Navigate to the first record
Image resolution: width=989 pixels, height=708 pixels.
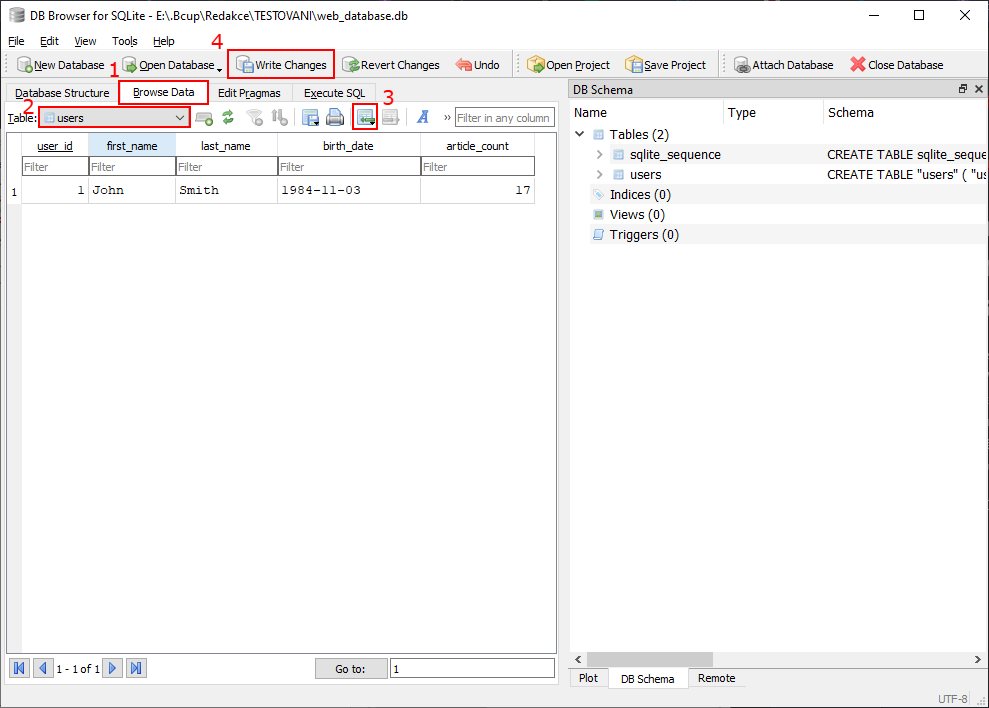point(18,668)
